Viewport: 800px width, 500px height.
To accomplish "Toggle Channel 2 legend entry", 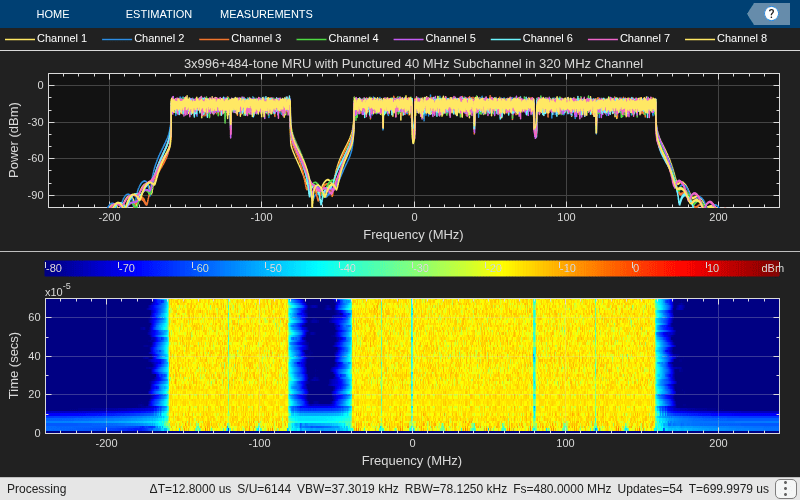I will (x=143, y=38).
